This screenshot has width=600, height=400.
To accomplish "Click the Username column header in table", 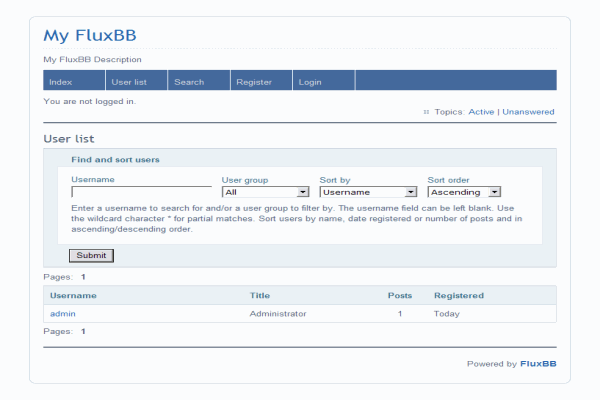I will point(73,296).
